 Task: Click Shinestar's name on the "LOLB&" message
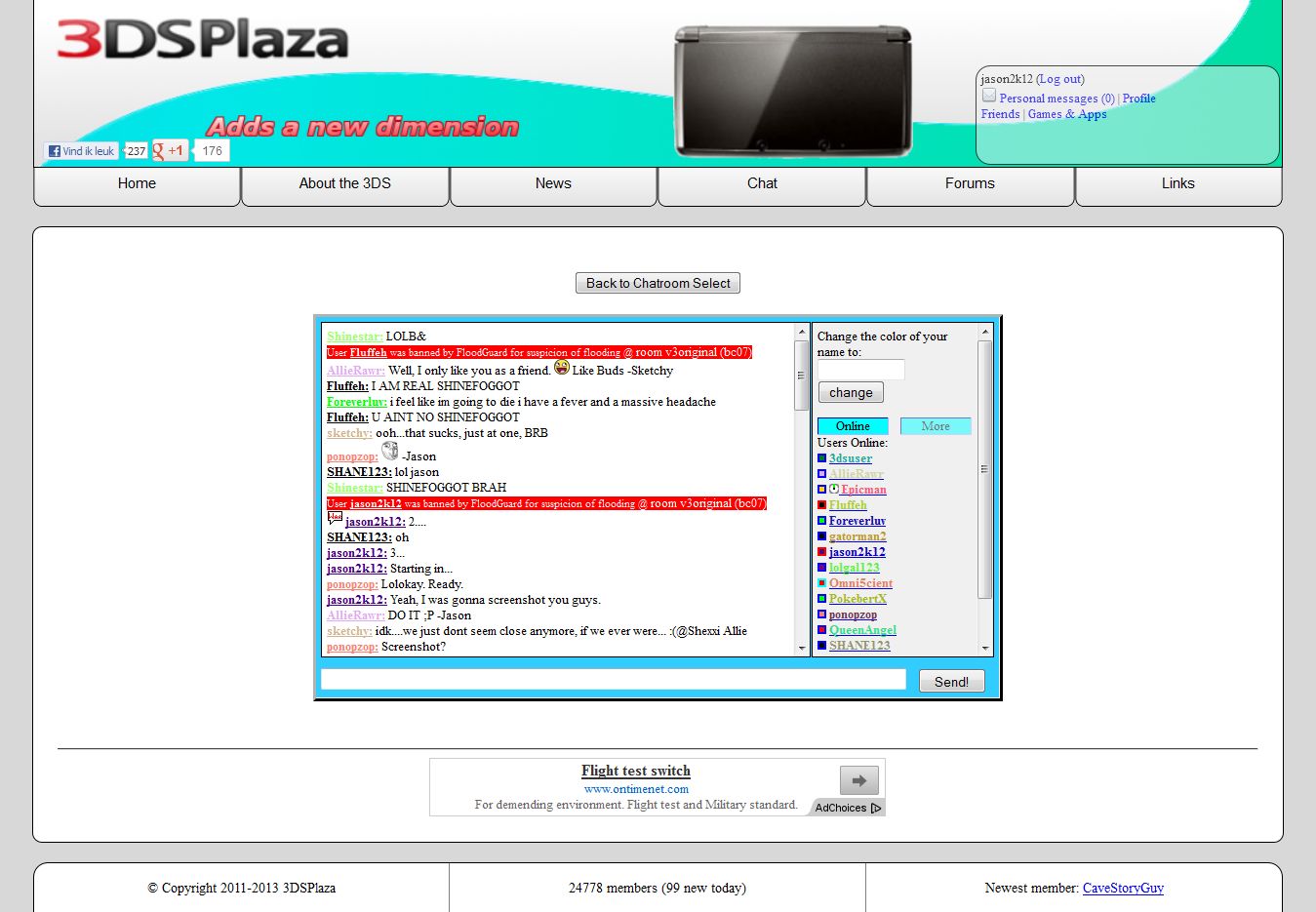point(355,337)
